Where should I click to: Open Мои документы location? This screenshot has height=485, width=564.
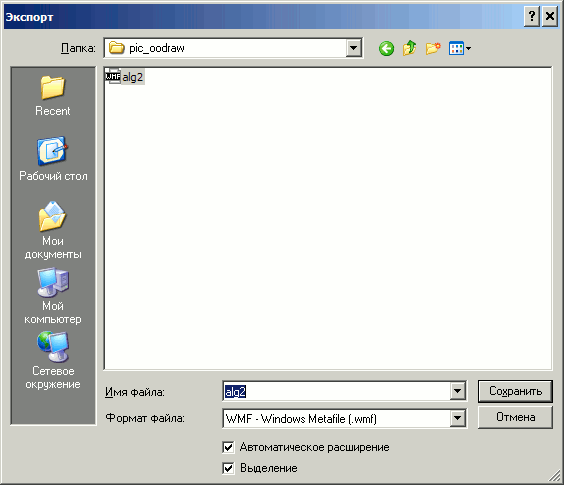pyautogui.click(x=53, y=230)
